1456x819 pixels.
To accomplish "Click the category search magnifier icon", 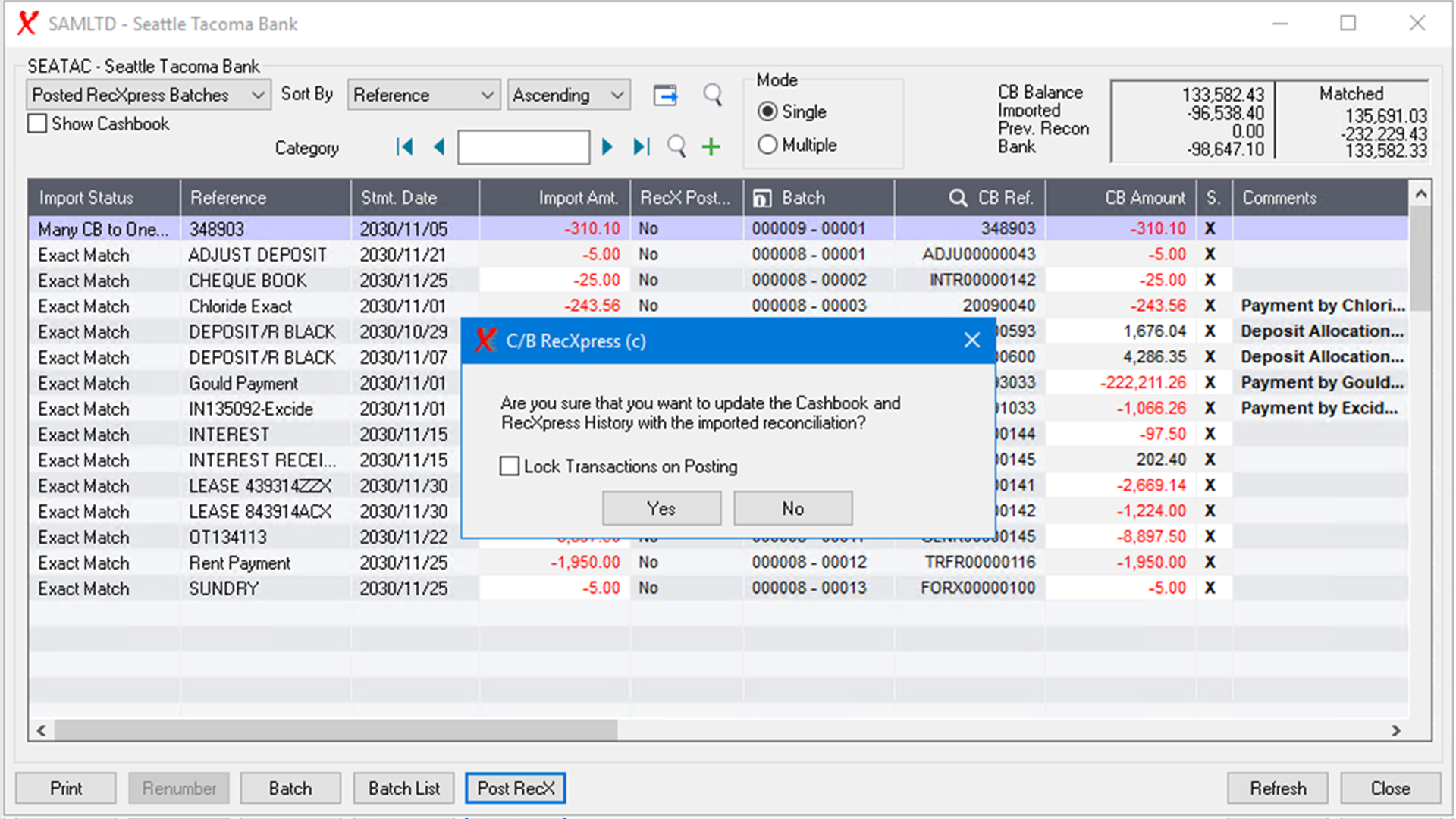I will [676, 146].
